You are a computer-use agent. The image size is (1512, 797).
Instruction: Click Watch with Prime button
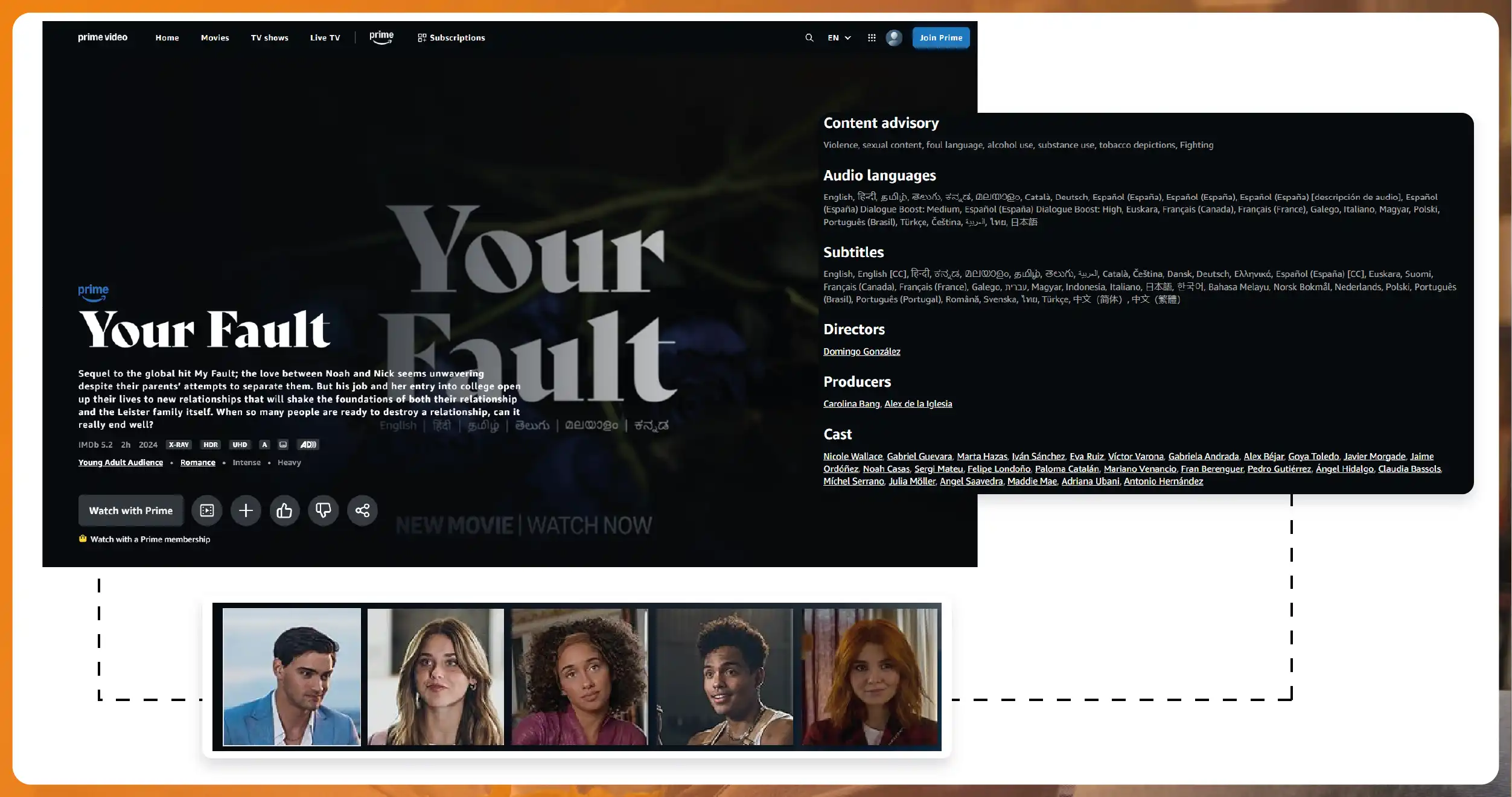pyautogui.click(x=130, y=510)
